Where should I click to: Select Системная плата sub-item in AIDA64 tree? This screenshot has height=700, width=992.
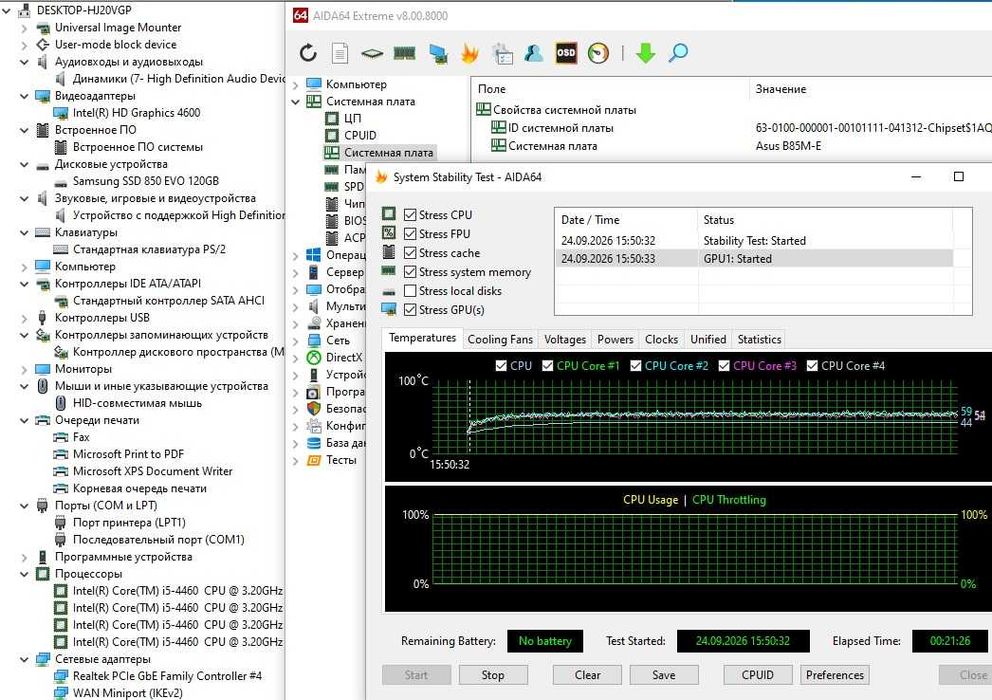[388, 153]
